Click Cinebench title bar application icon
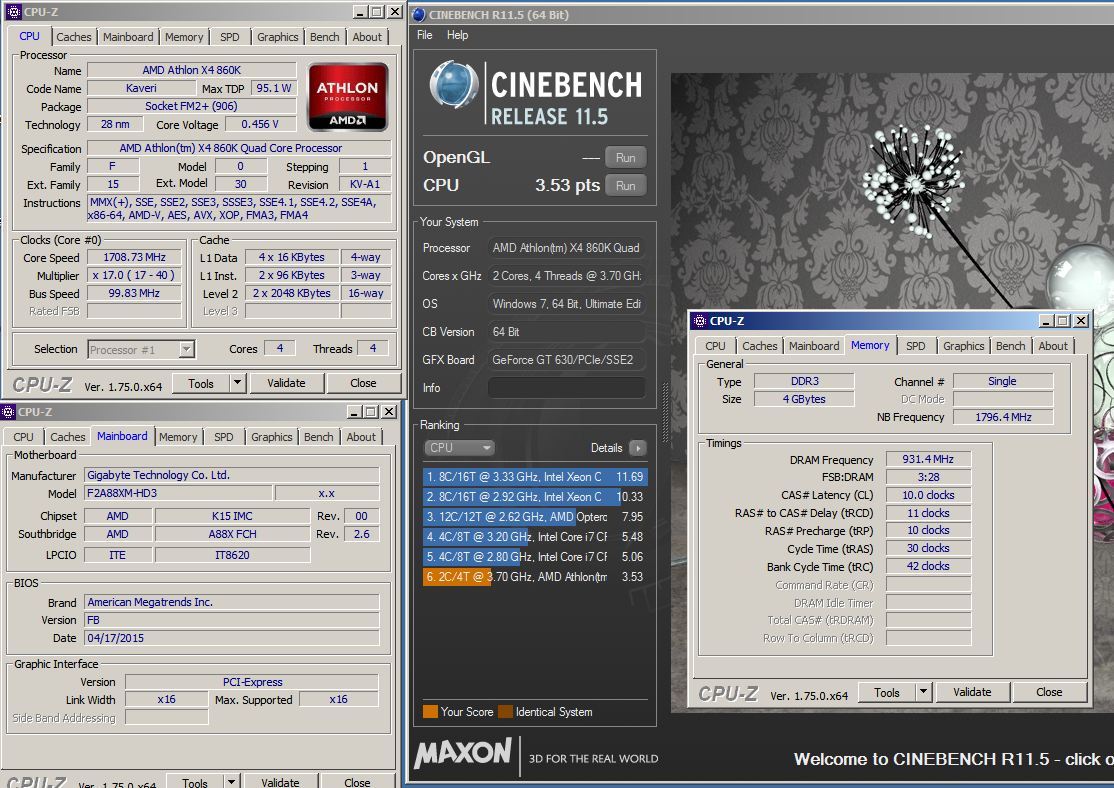 point(418,15)
